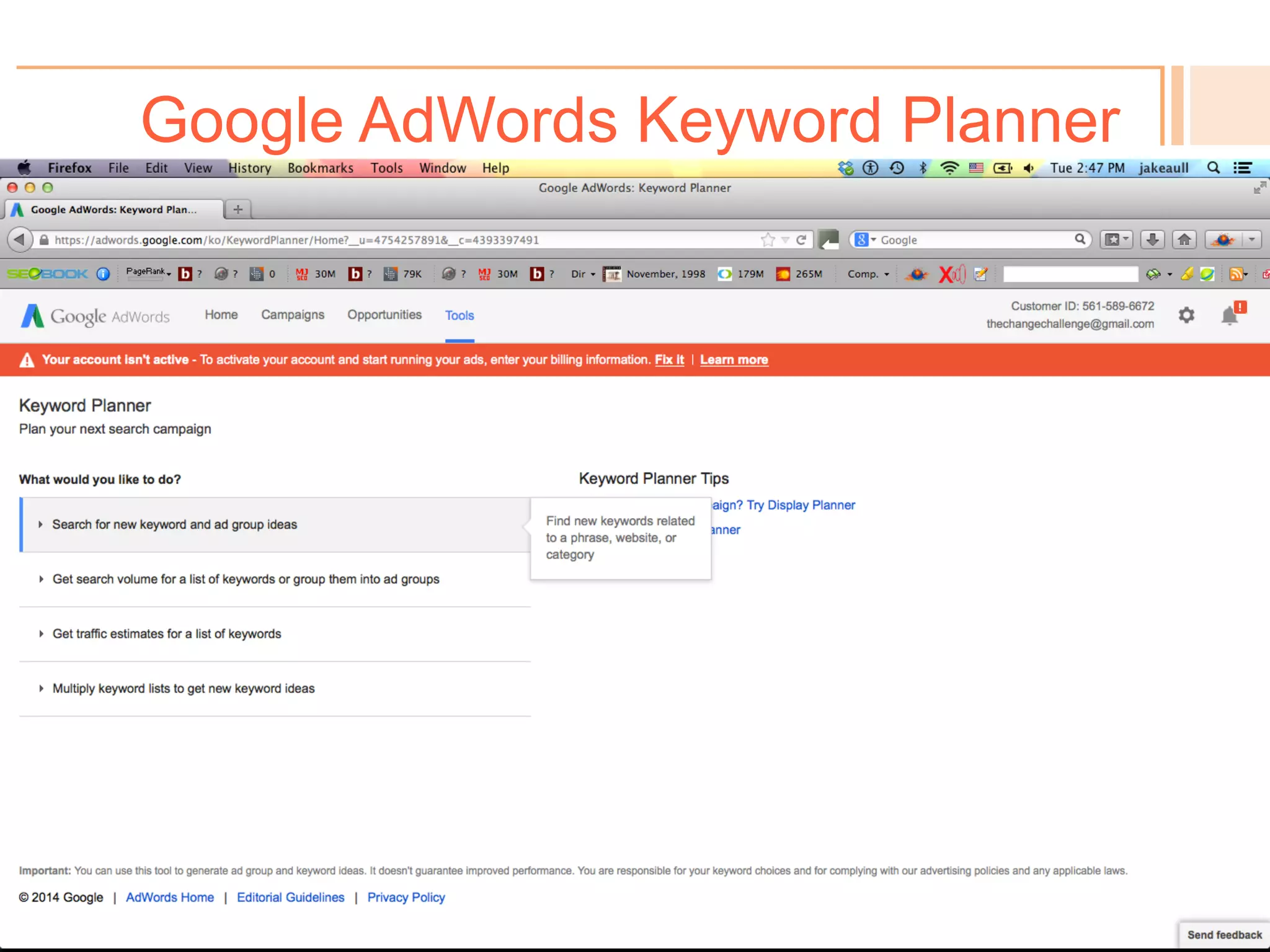Open PageRank dropdown on SEO toolbar
This screenshot has height=952, width=1270.
(x=148, y=273)
